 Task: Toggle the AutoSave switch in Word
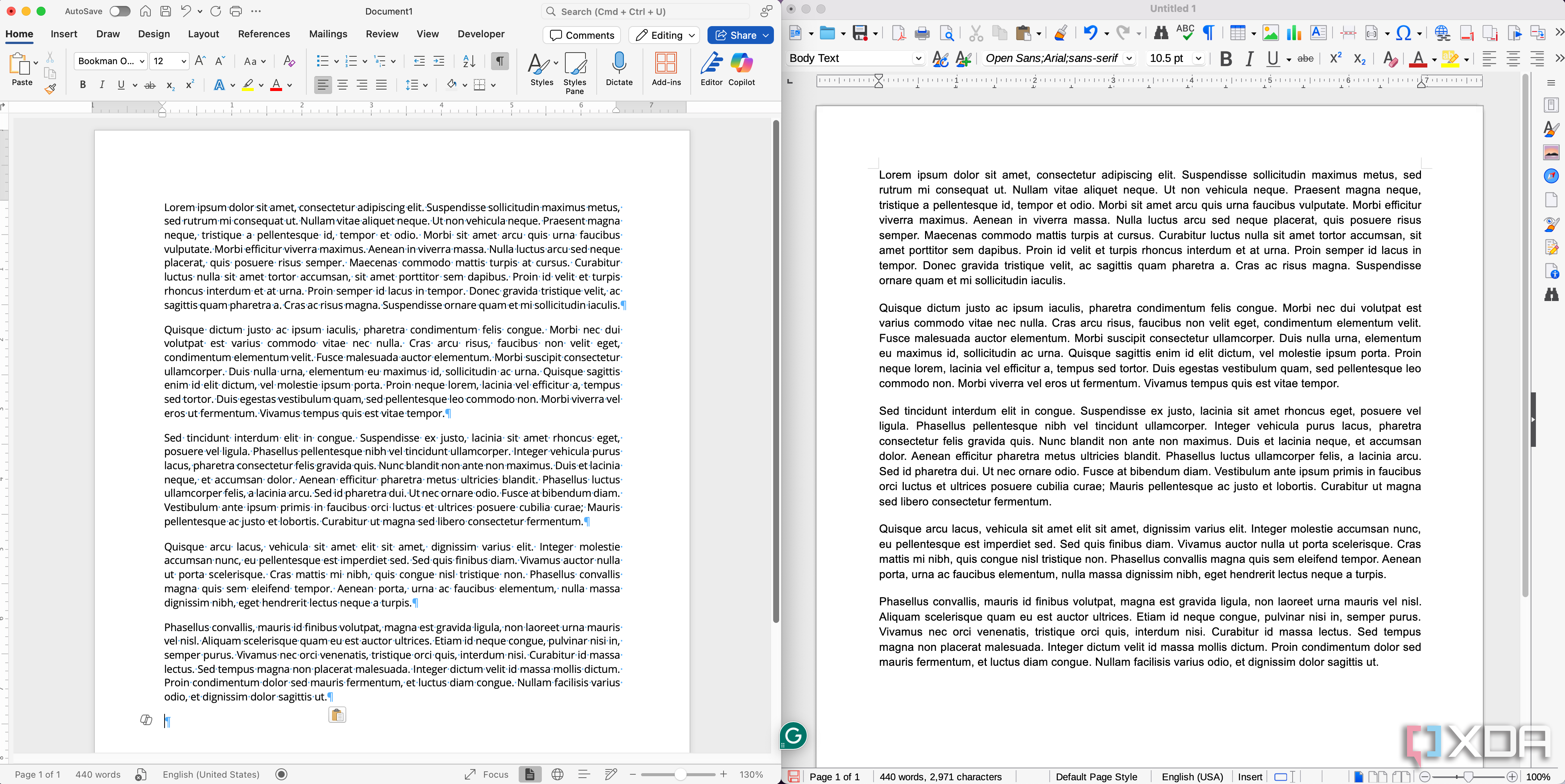pos(120,12)
